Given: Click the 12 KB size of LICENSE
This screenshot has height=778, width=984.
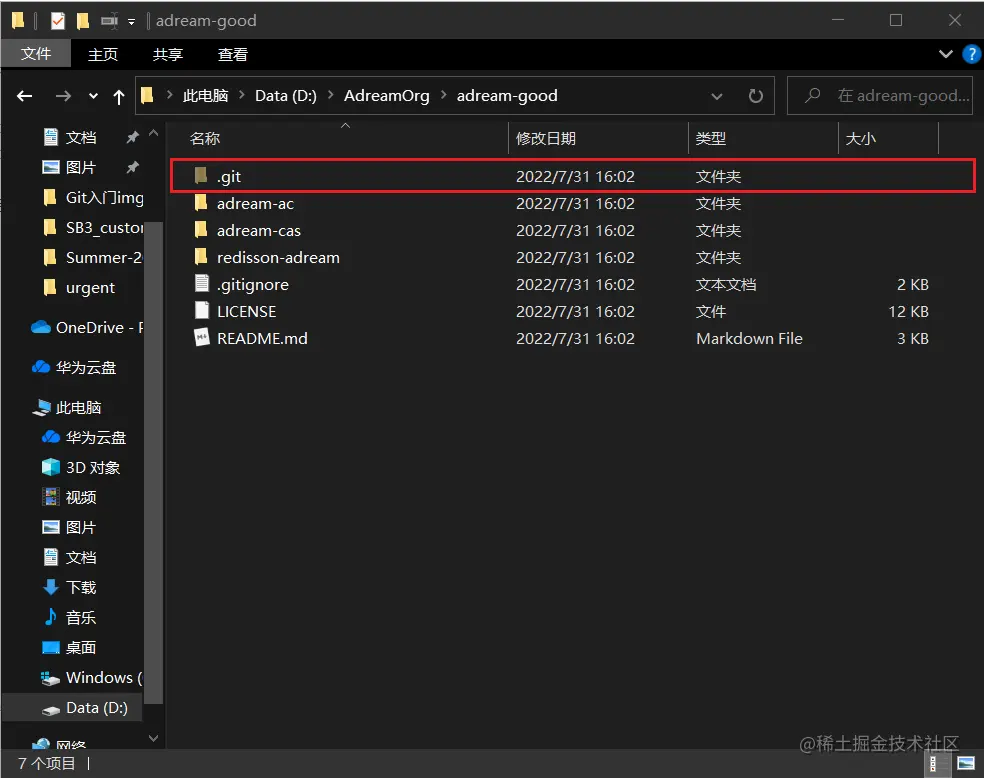Looking at the screenshot, I should tap(908, 311).
